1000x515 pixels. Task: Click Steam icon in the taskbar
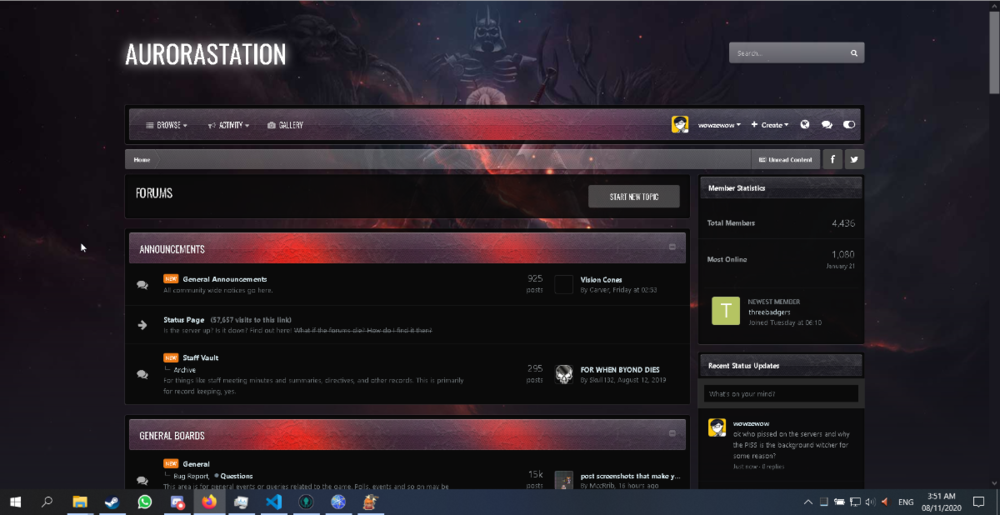112,501
